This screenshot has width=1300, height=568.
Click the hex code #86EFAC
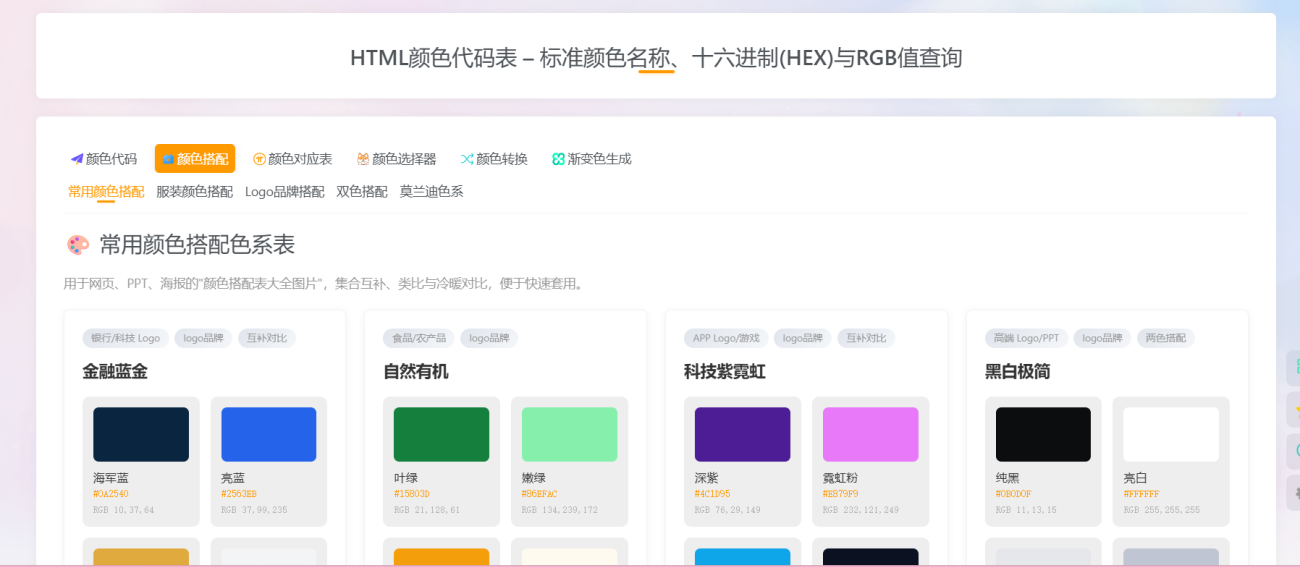(540, 494)
